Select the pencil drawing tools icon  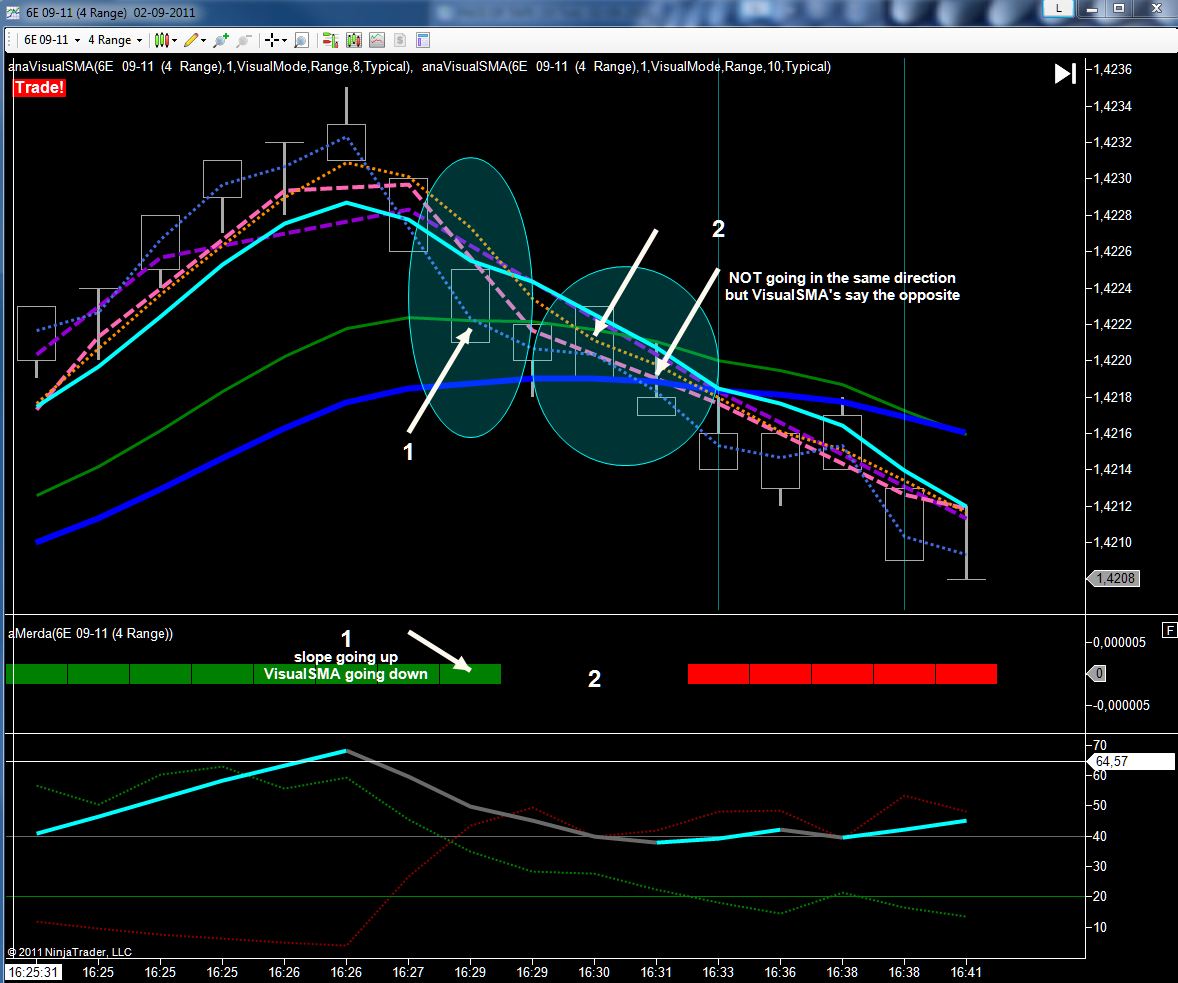[191, 40]
